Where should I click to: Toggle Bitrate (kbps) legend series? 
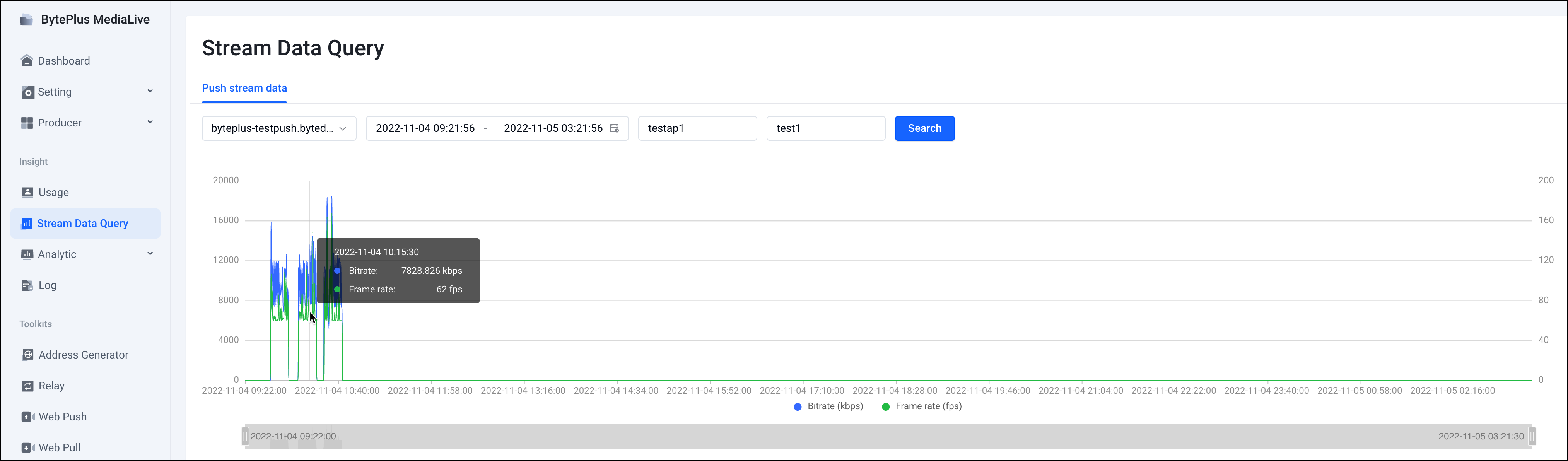828,406
